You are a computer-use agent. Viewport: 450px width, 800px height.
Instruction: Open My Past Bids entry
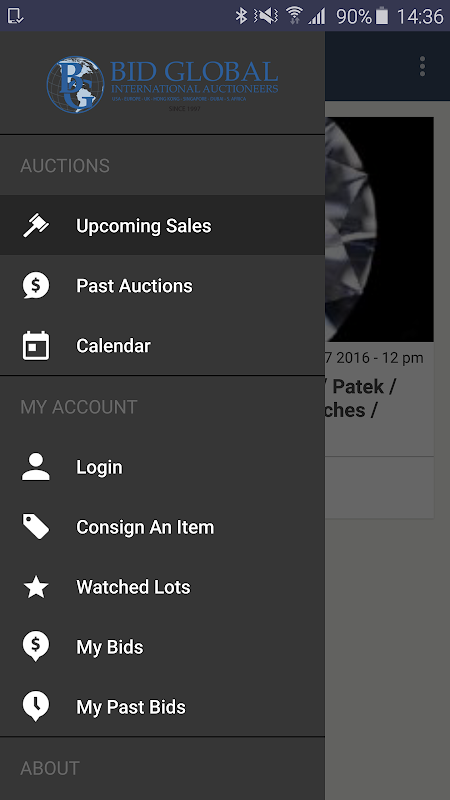[x=162, y=707]
